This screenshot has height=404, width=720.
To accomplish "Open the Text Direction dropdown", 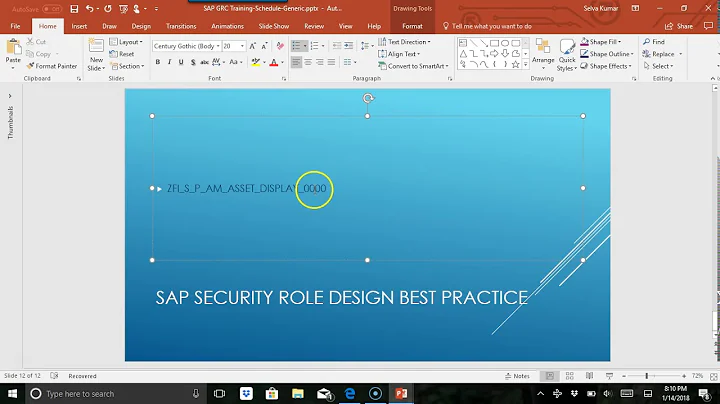I will coord(404,42).
